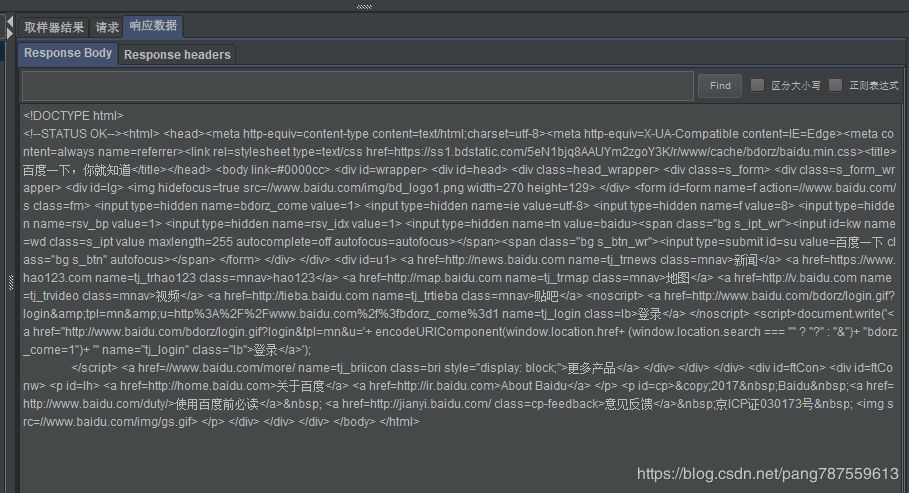Enable the 区分大小写 checkbox
Screen dimensions: 909x493
pos(757,85)
